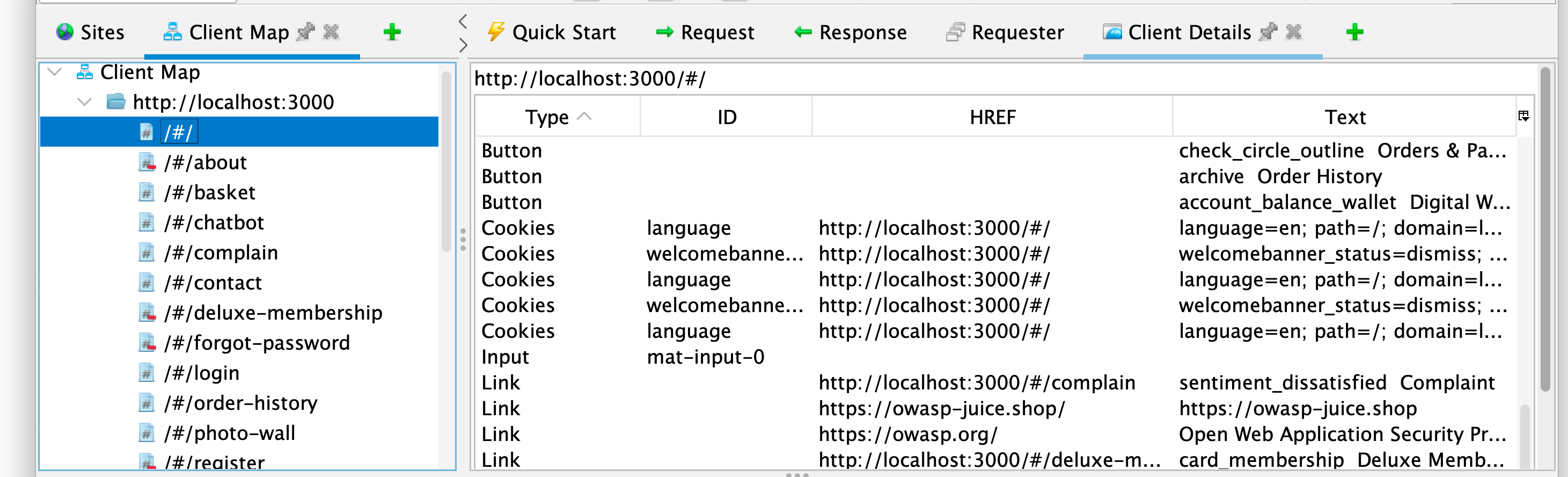1568x477 pixels.
Task: Pin the Client Map tab
Action: tap(305, 32)
